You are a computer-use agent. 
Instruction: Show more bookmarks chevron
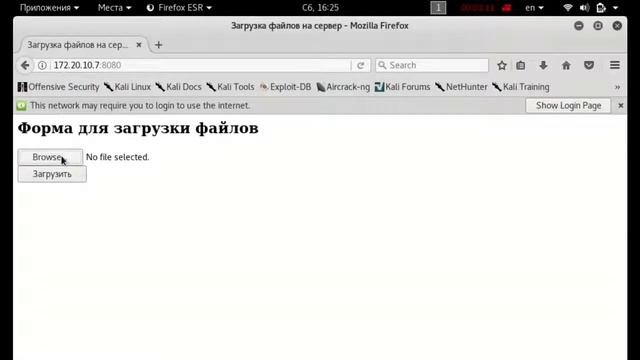(x=617, y=87)
